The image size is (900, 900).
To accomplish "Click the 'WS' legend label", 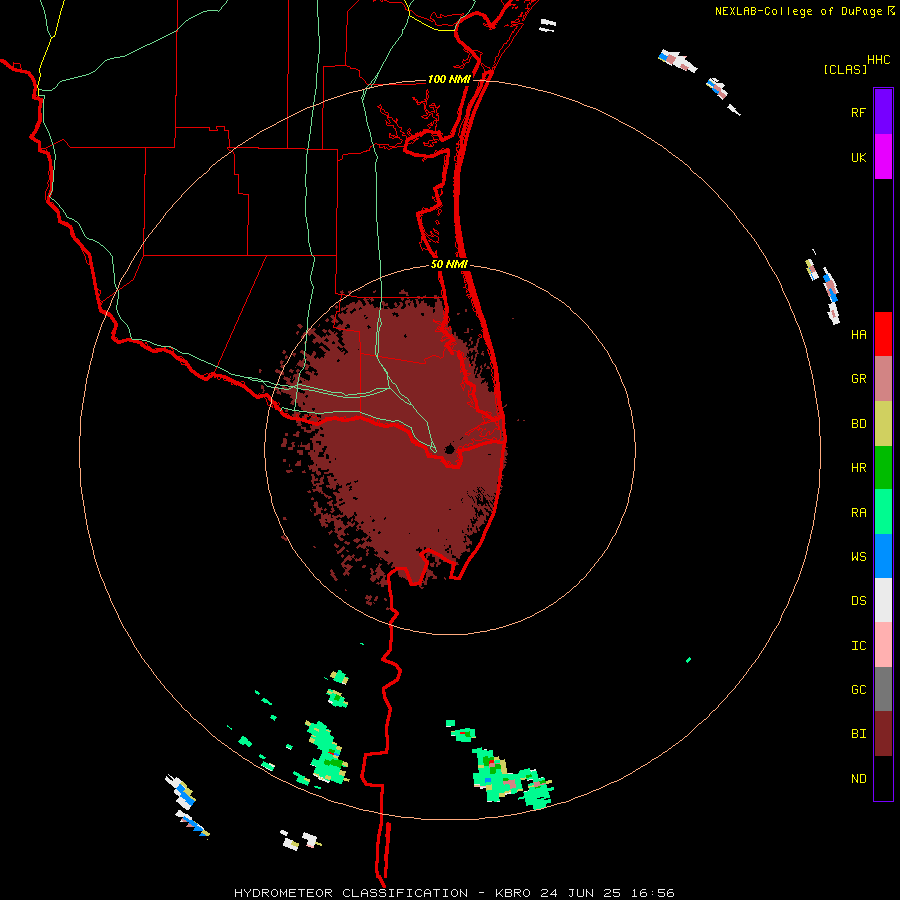I will (x=858, y=556).
